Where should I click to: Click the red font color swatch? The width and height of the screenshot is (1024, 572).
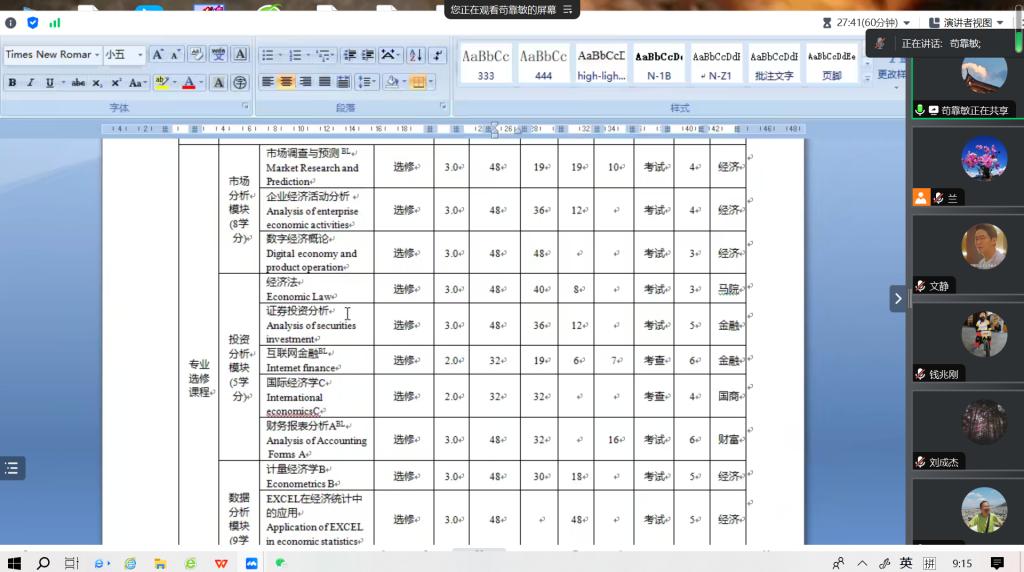pyautogui.click(x=188, y=83)
